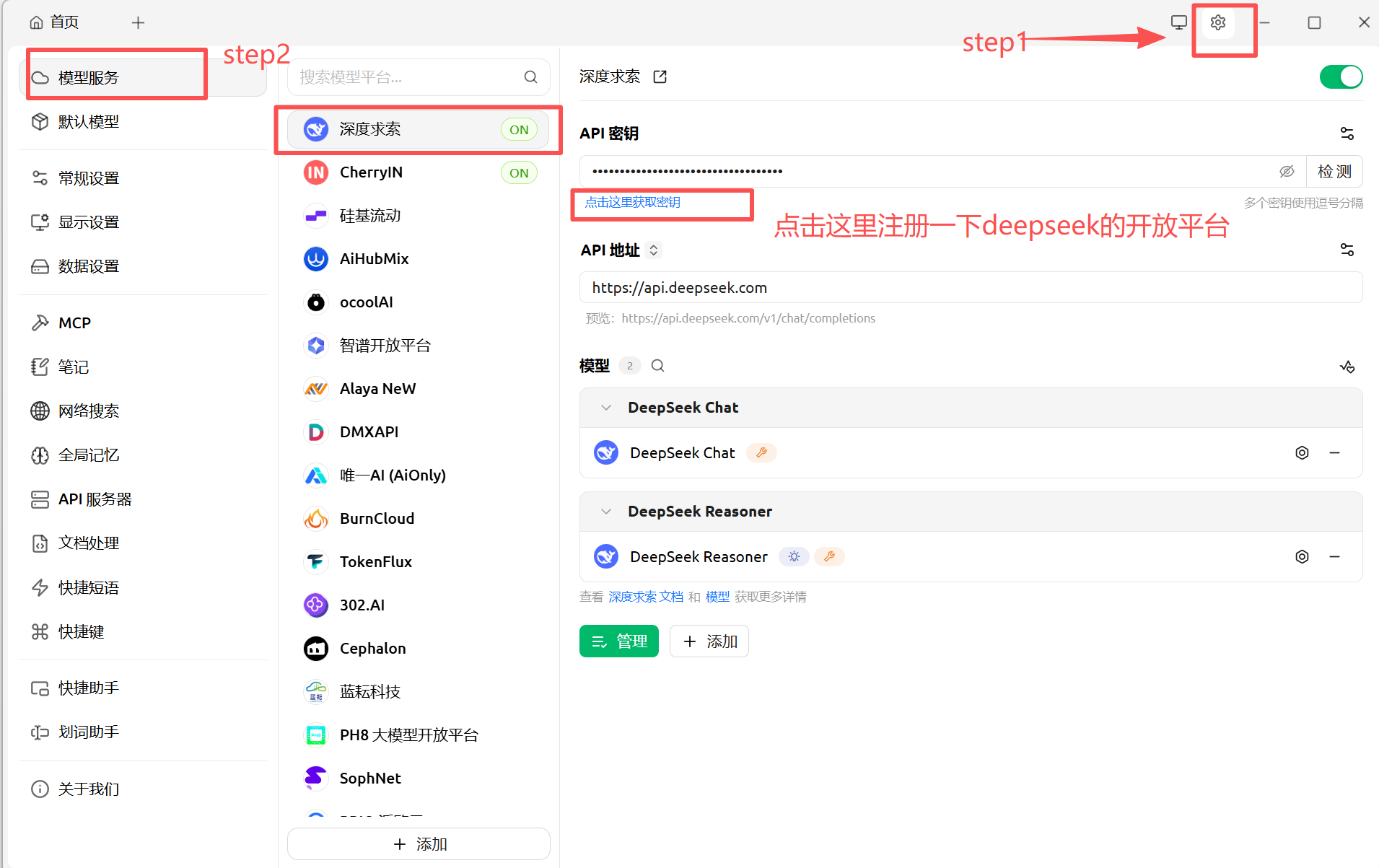Open 深度求索 文档 link

pos(645,597)
